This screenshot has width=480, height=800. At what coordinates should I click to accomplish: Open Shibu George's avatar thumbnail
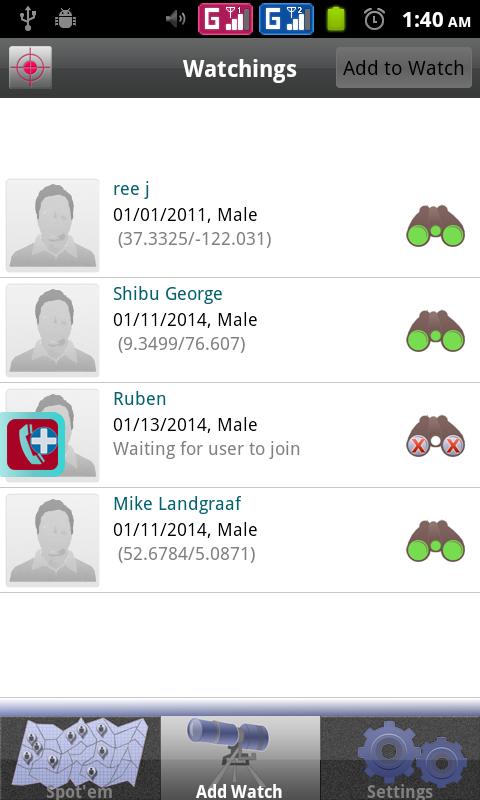click(x=53, y=330)
